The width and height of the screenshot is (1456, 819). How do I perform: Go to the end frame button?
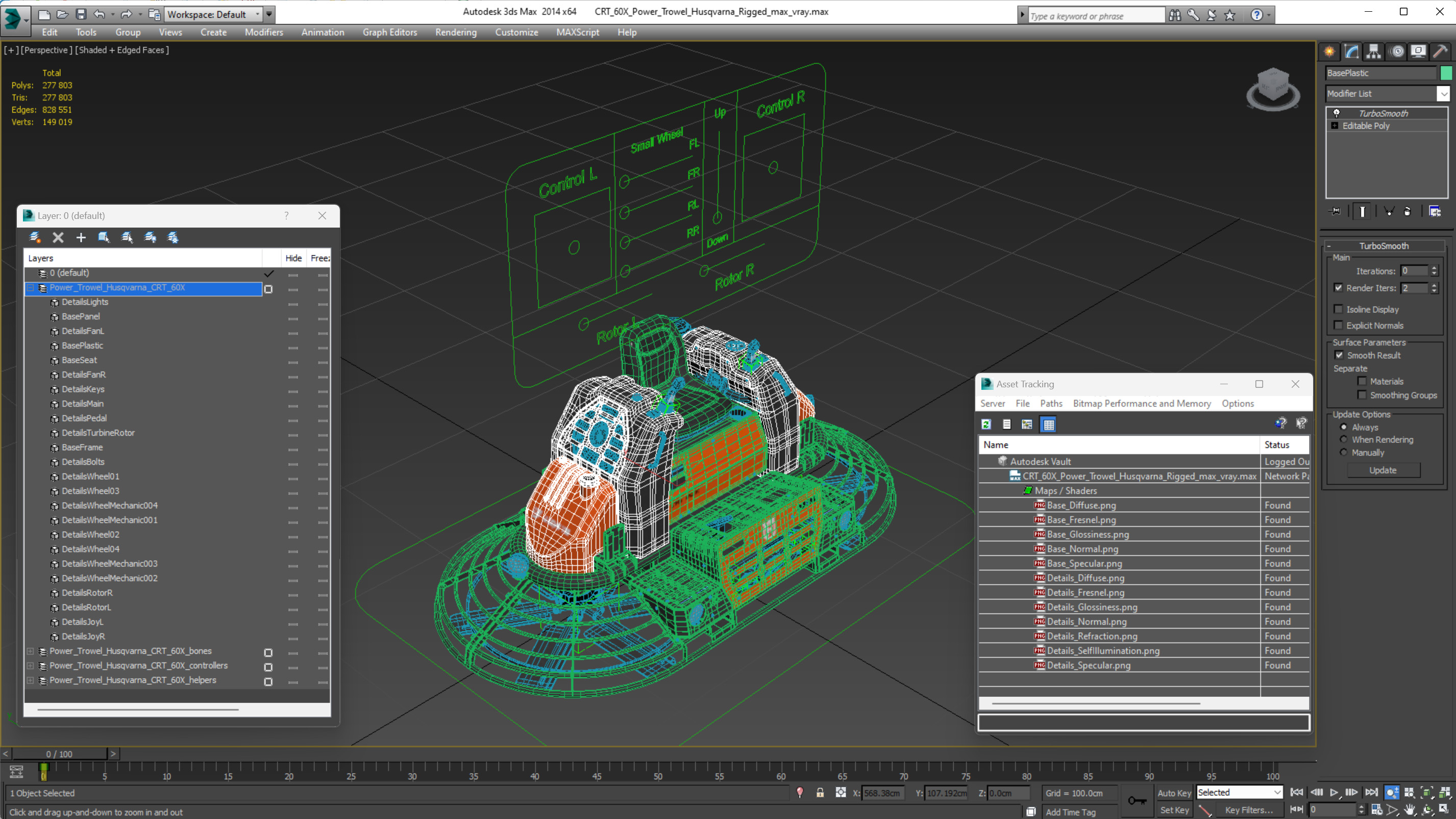click(1371, 792)
